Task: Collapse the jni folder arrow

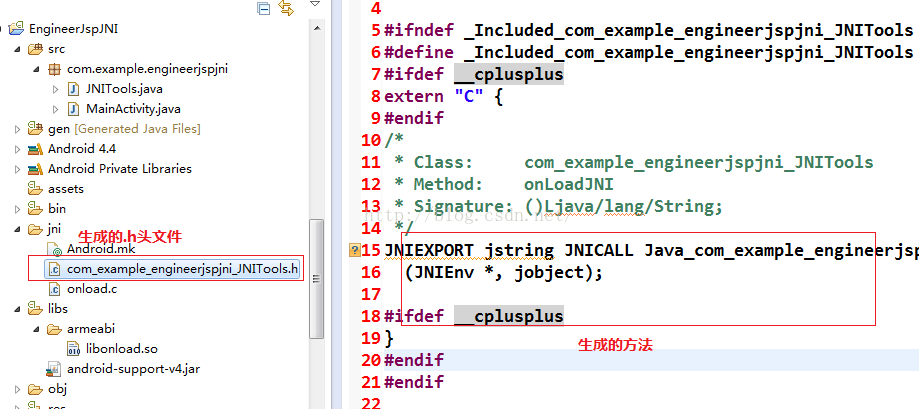Action: click(x=17, y=229)
